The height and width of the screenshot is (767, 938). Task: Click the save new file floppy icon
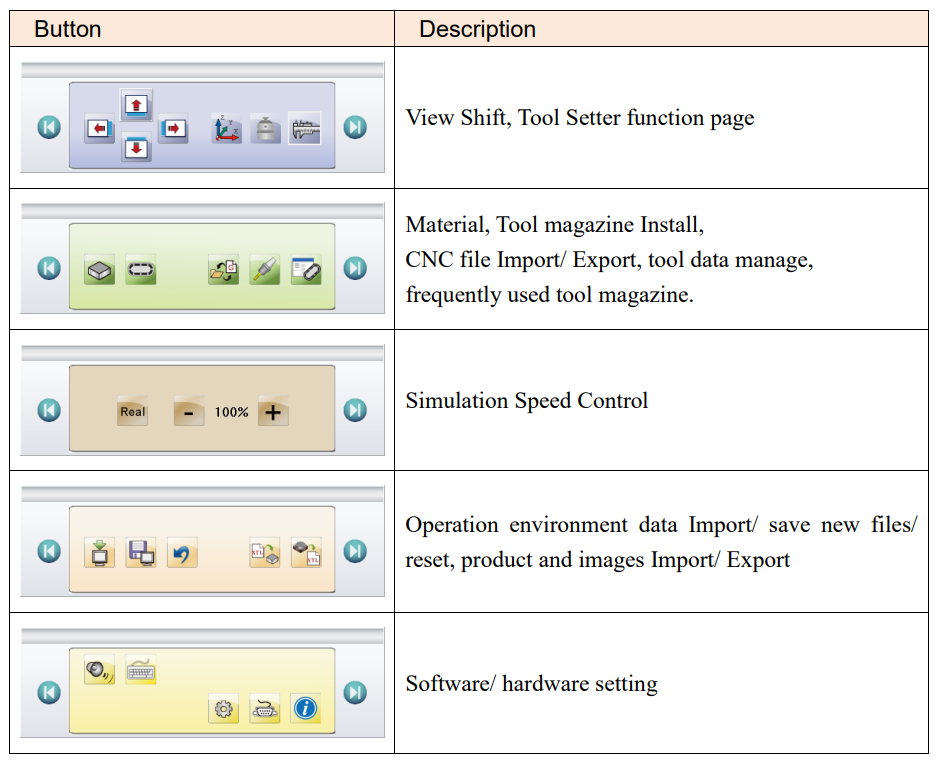141,552
